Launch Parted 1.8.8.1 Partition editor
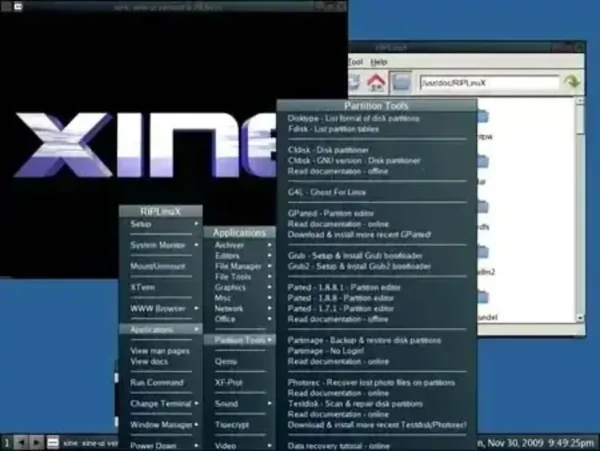Image resolution: width=600 pixels, height=451 pixels. [377, 287]
